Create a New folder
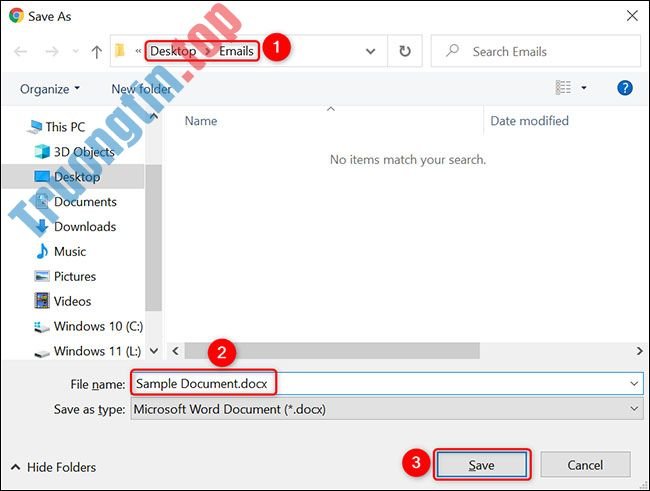 pyautogui.click(x=141, y=89)
